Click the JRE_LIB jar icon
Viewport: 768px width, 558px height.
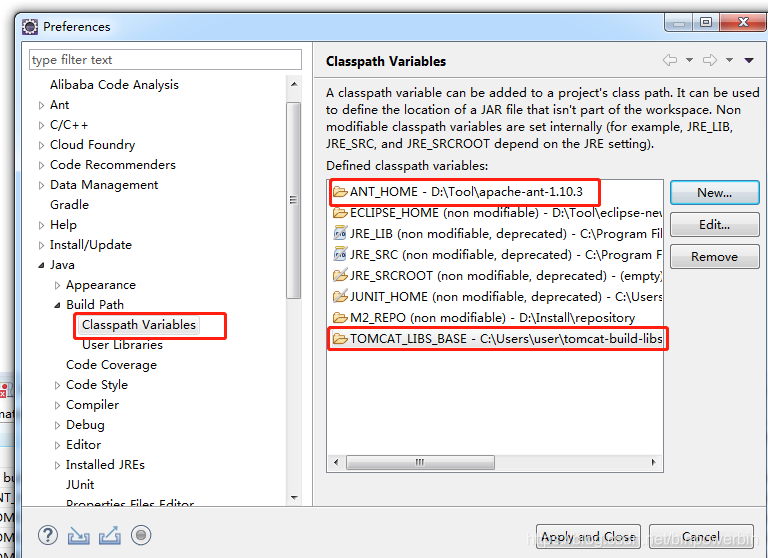pos(340,233)
